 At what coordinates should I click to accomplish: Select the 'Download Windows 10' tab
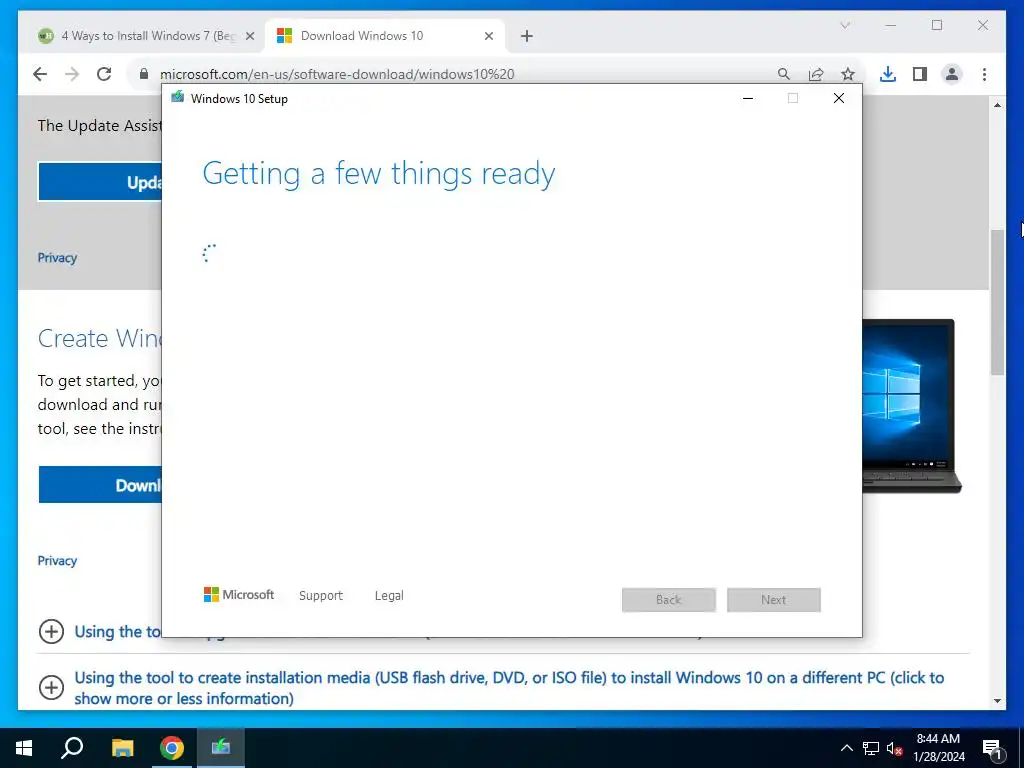coord(385,36)
